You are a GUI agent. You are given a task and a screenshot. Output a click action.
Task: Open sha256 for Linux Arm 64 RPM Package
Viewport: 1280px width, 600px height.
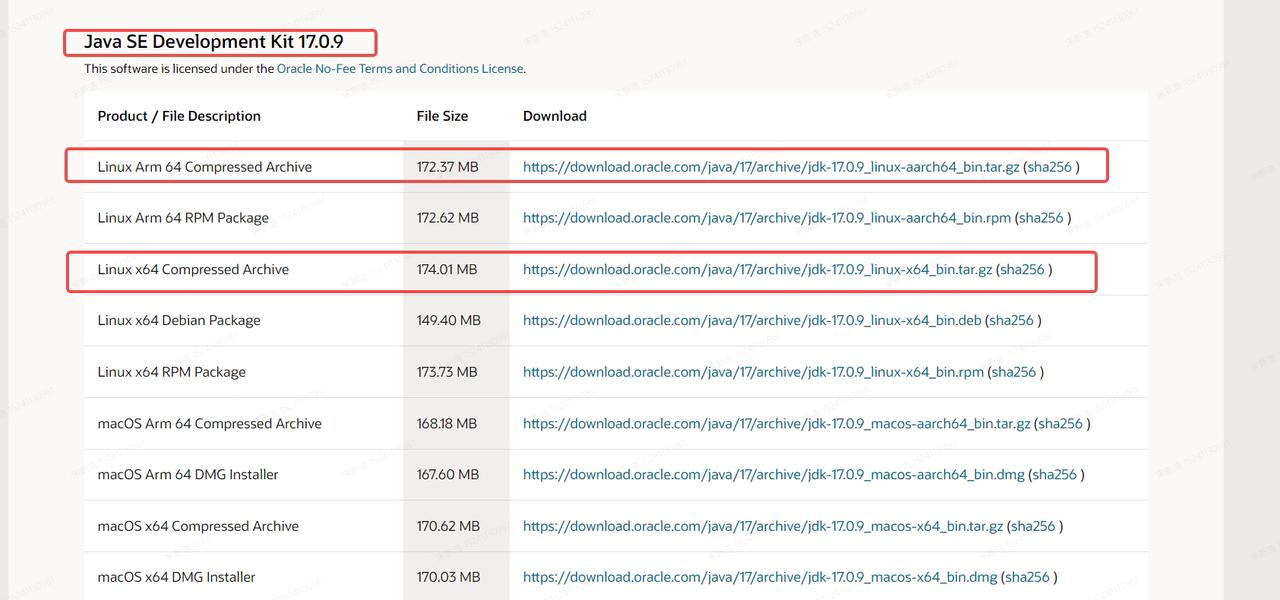click(1041, 218)
